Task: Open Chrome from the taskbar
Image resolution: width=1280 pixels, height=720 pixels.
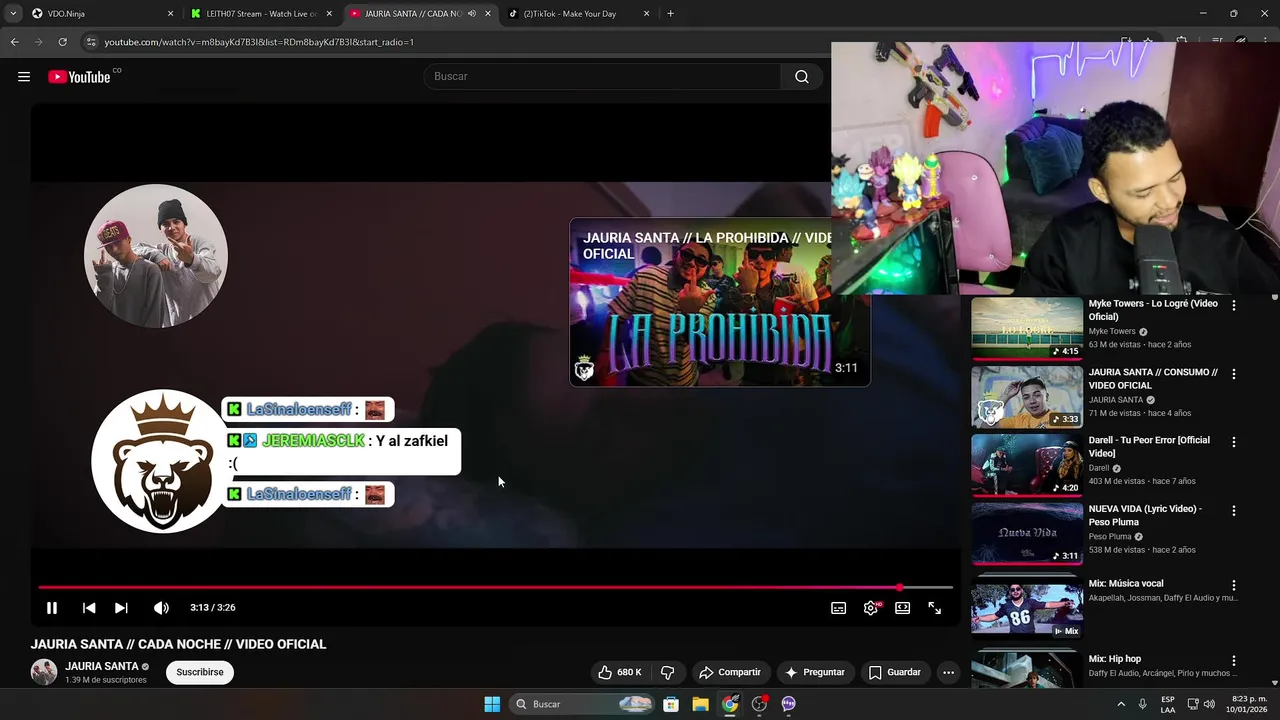Action: coord(730,704)
